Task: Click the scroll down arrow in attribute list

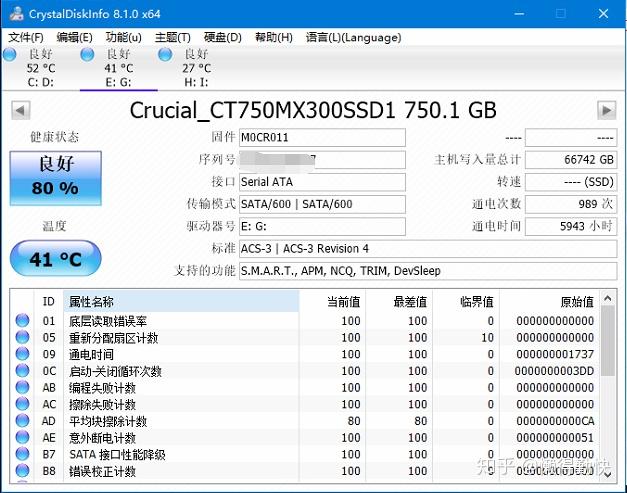Action: (x=608, y=474)
